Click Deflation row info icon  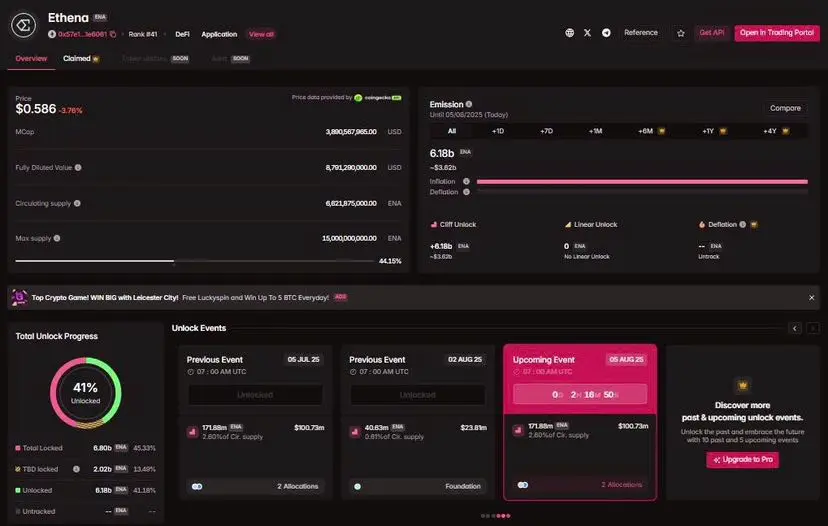coord(466,192)
